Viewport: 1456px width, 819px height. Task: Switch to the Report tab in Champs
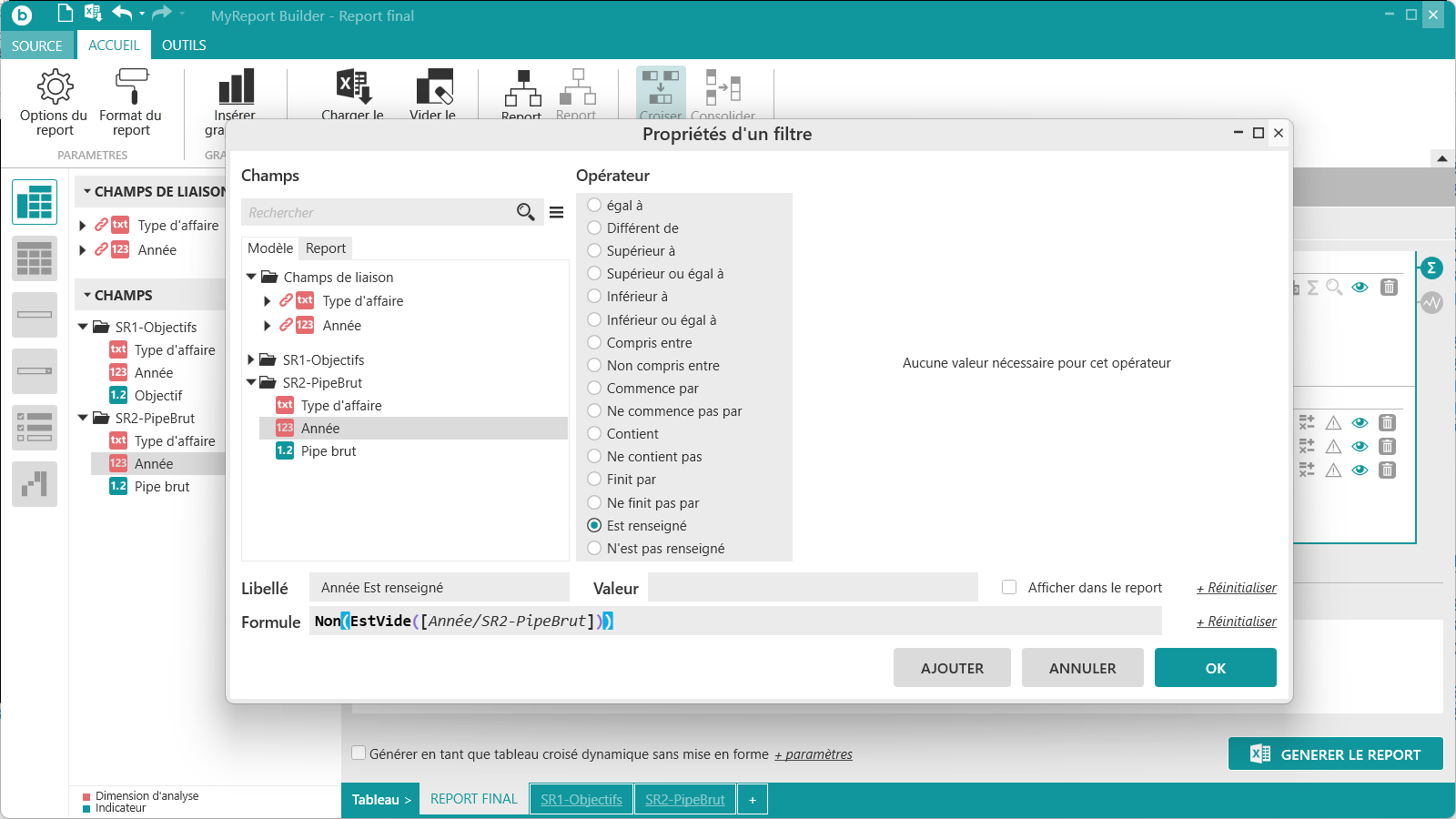click(x=326, y=248)
